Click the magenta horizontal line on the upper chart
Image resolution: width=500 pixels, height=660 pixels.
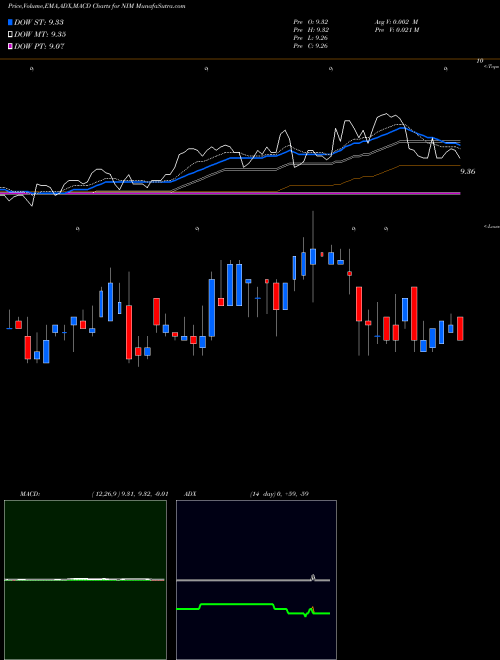[230, 193]
